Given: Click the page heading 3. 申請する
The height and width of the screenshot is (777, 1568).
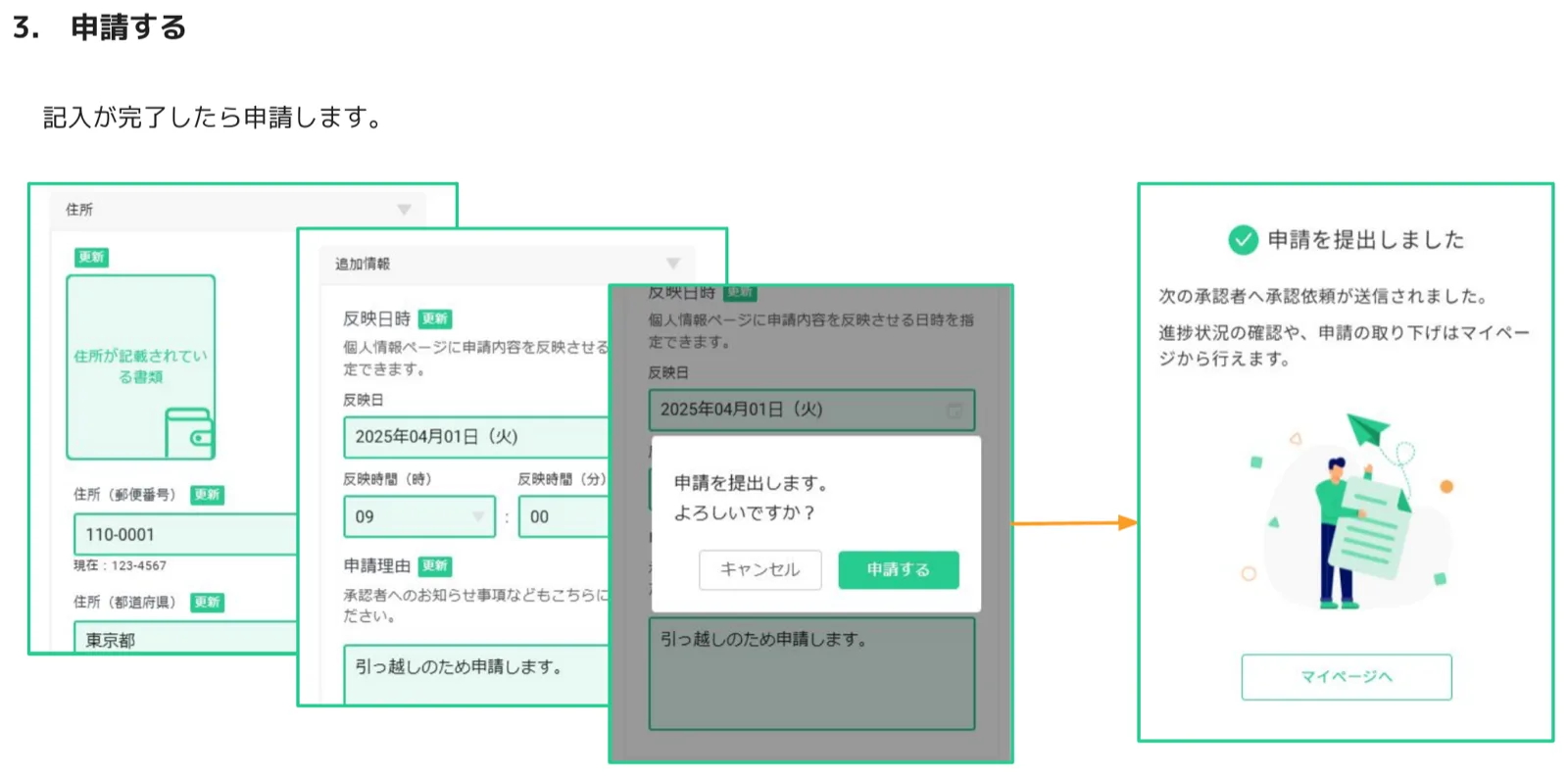Looking at the screenshot, I should tap(99, 27).
